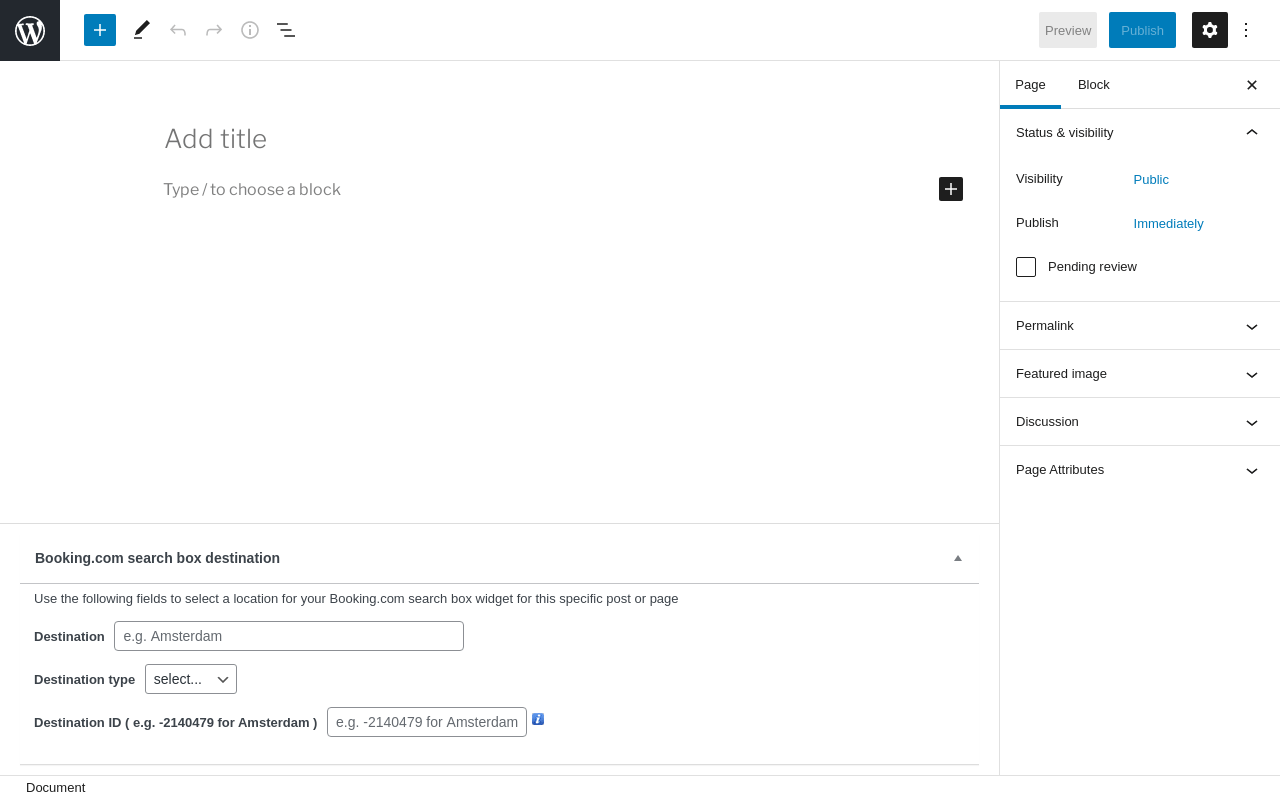Switch to the Block tab
The height and width of the screenshot is (800, 1280).
tap(1094, 85)
